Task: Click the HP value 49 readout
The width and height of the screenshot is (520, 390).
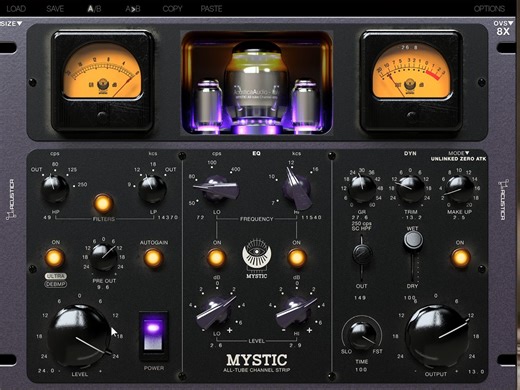Action: point(47,217)
